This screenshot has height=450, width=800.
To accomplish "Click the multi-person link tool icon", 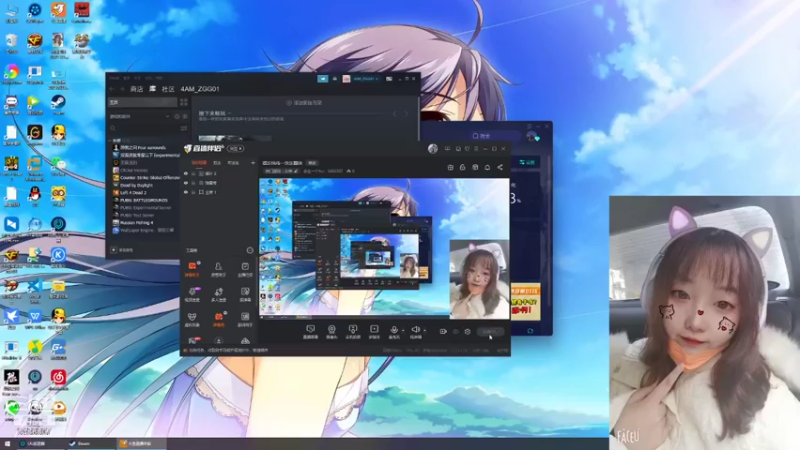I will click(x=218, y=291).
